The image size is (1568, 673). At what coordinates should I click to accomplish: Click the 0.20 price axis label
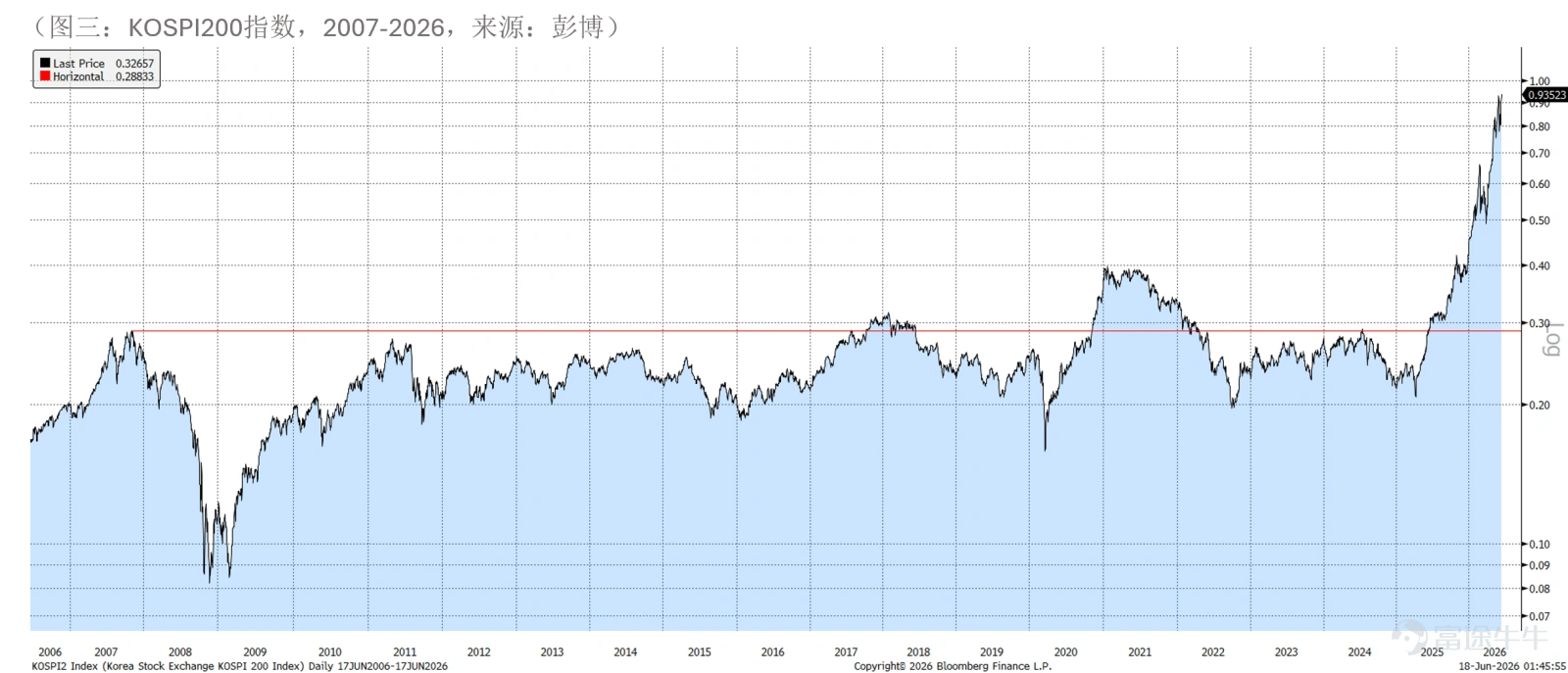[x=1540, y=405]
